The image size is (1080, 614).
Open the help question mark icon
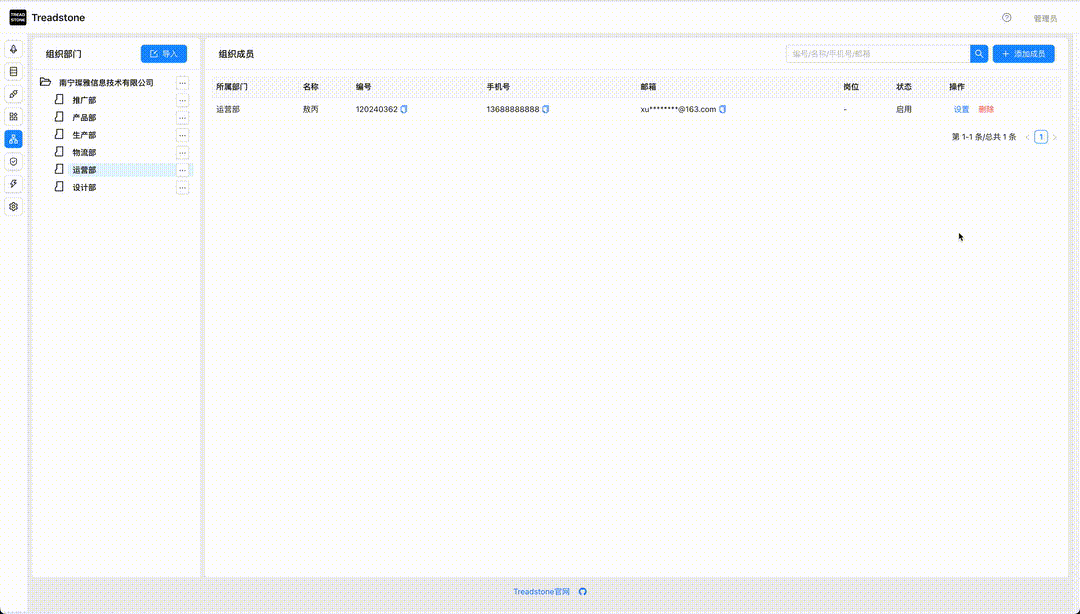tap(1006, 18)
